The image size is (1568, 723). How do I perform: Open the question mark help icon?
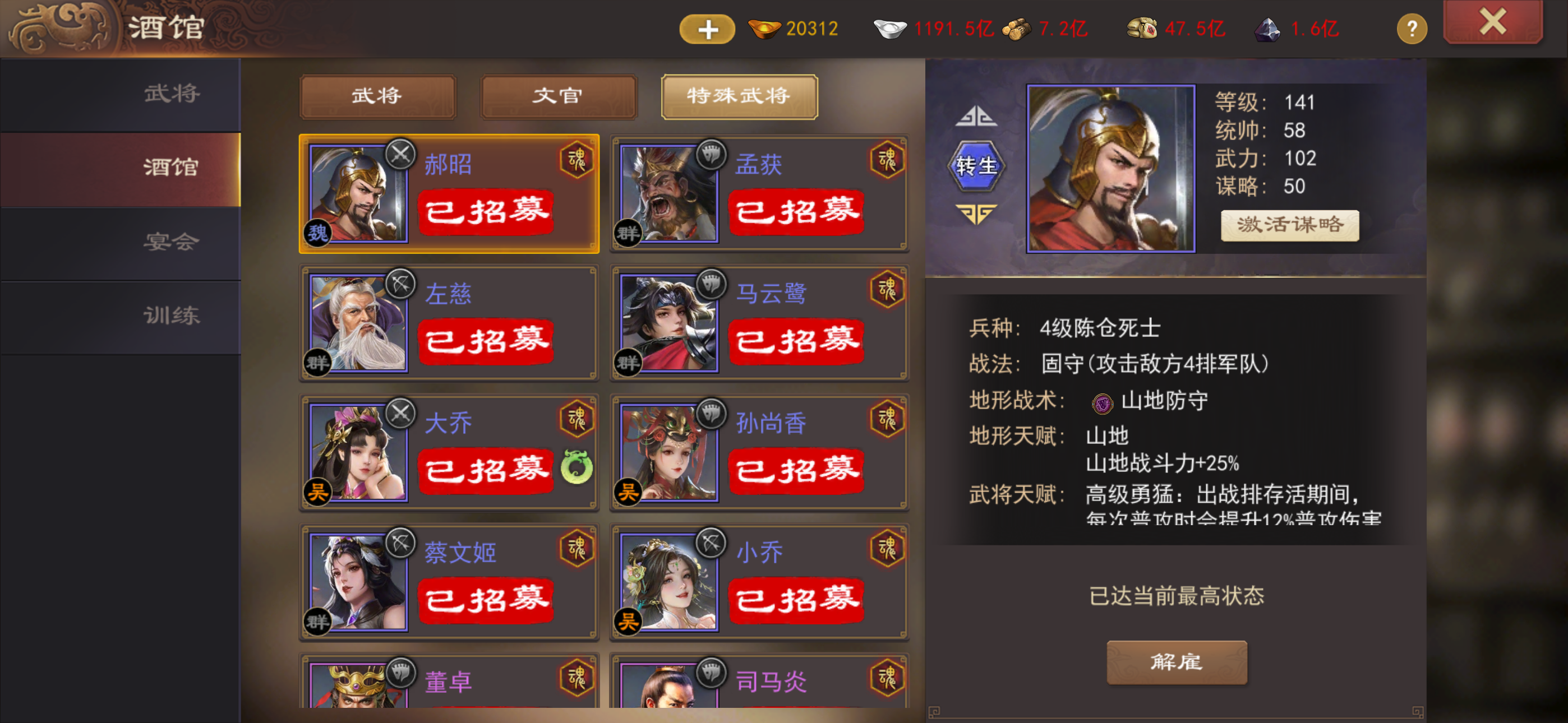click(1412, 29)
